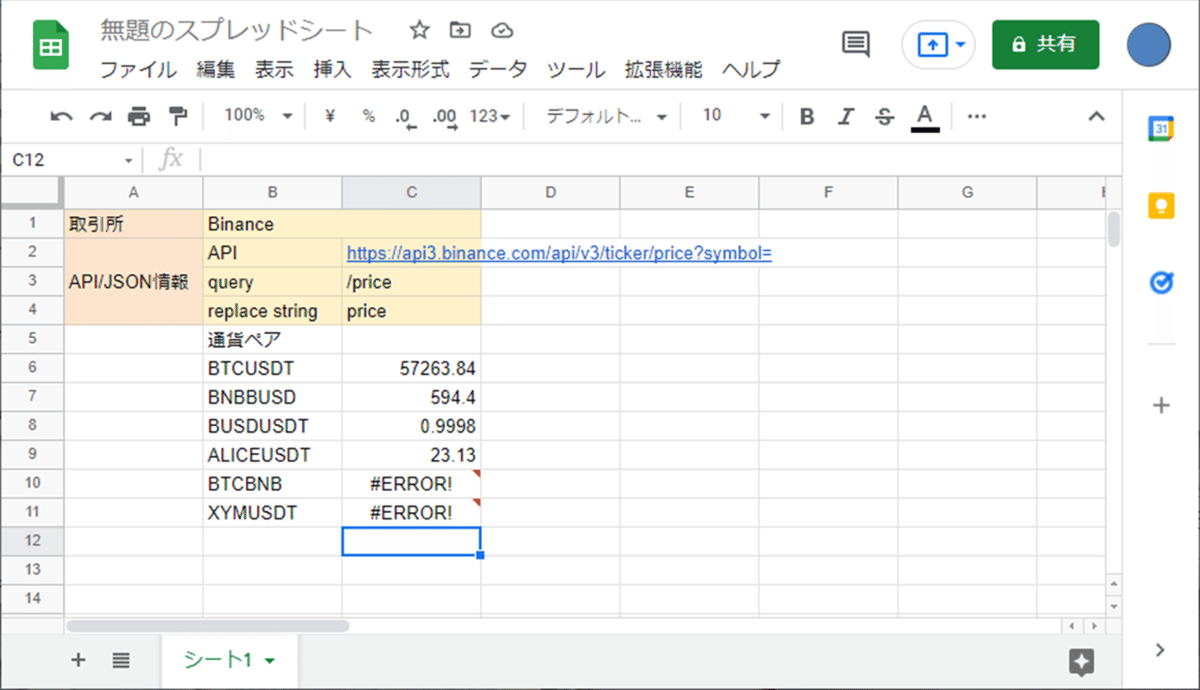Image resolution: width=1200 pixels, height=690 pixels.
Task: Open more number formats 123 dropdown
Action: pyautogui.click(x=490, y=116)
